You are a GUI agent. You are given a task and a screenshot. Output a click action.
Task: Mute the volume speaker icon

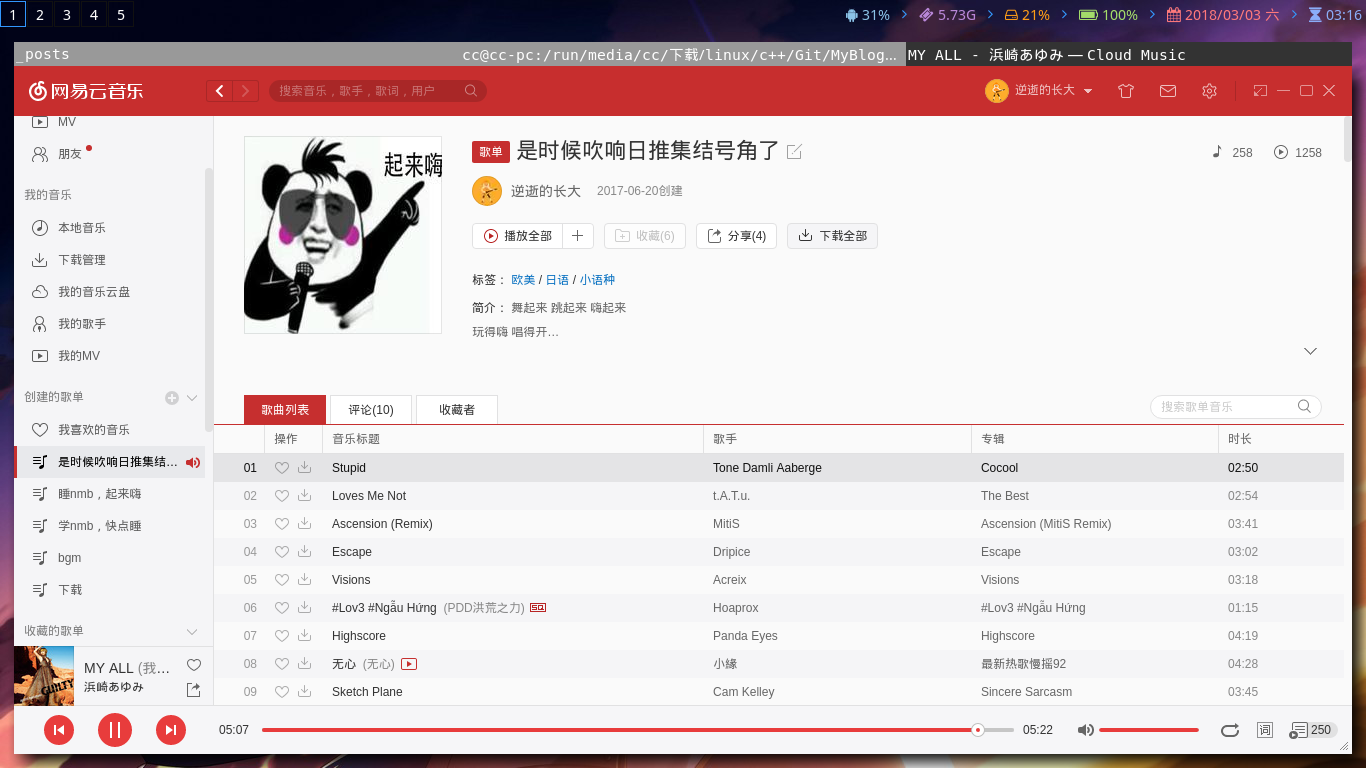coord(1085,730)
